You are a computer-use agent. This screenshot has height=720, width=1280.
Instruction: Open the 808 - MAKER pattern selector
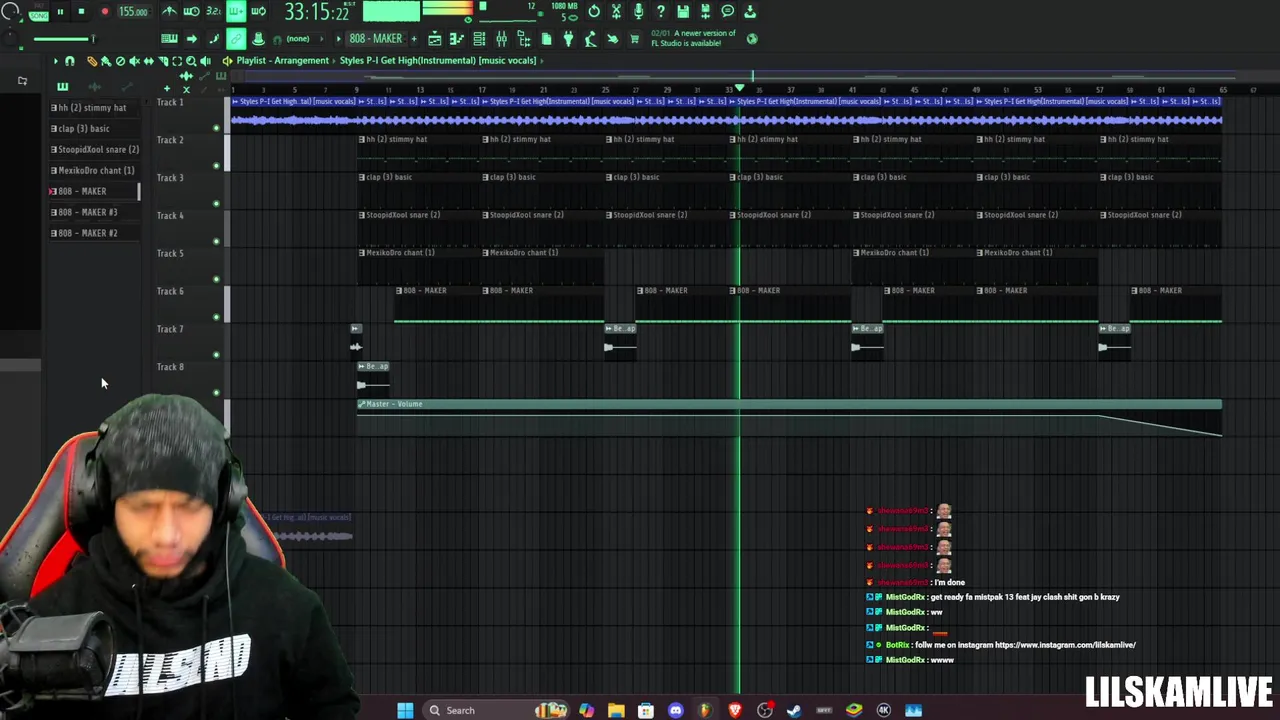375,39
